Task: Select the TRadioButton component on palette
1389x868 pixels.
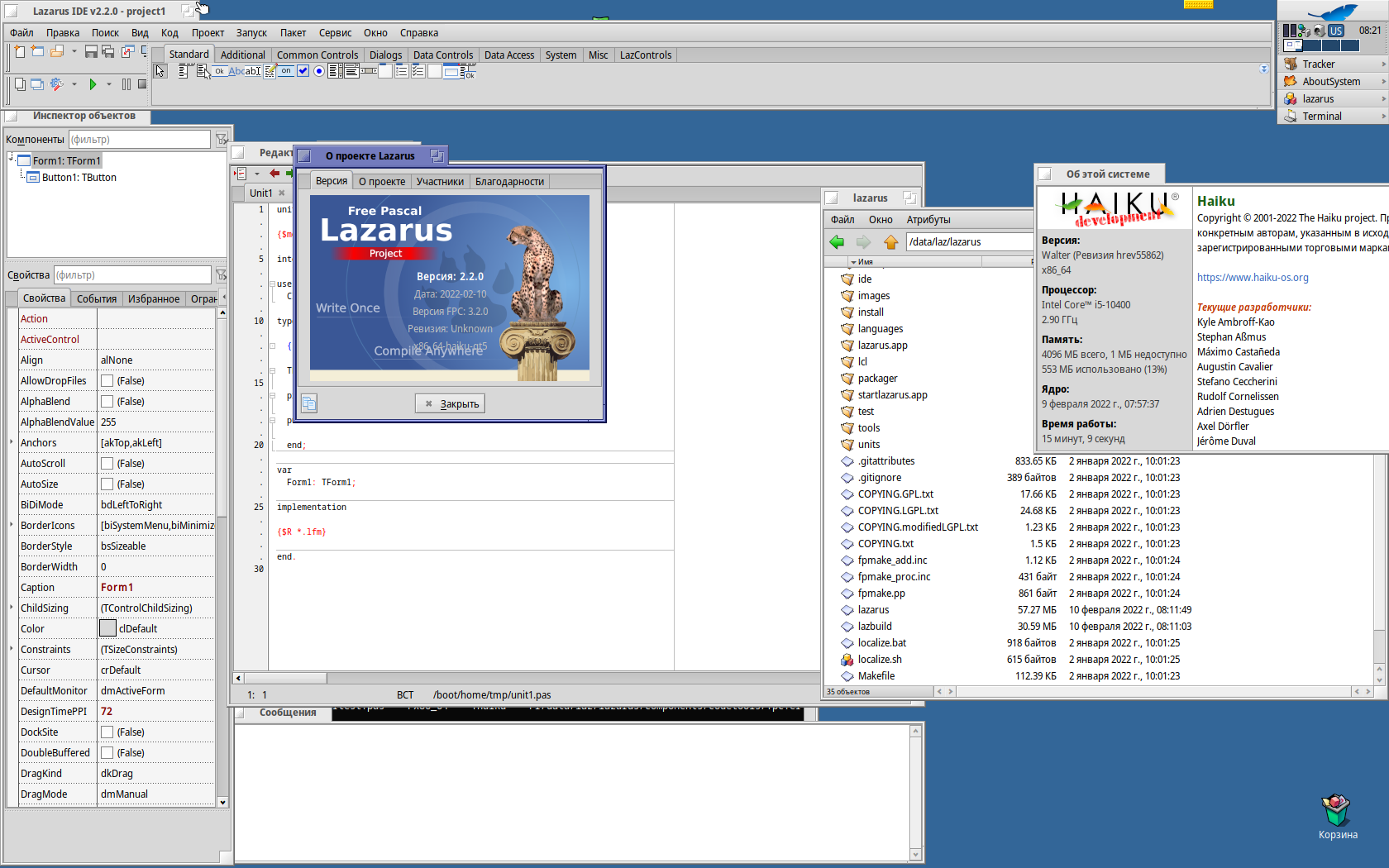Action: [318, 71]
